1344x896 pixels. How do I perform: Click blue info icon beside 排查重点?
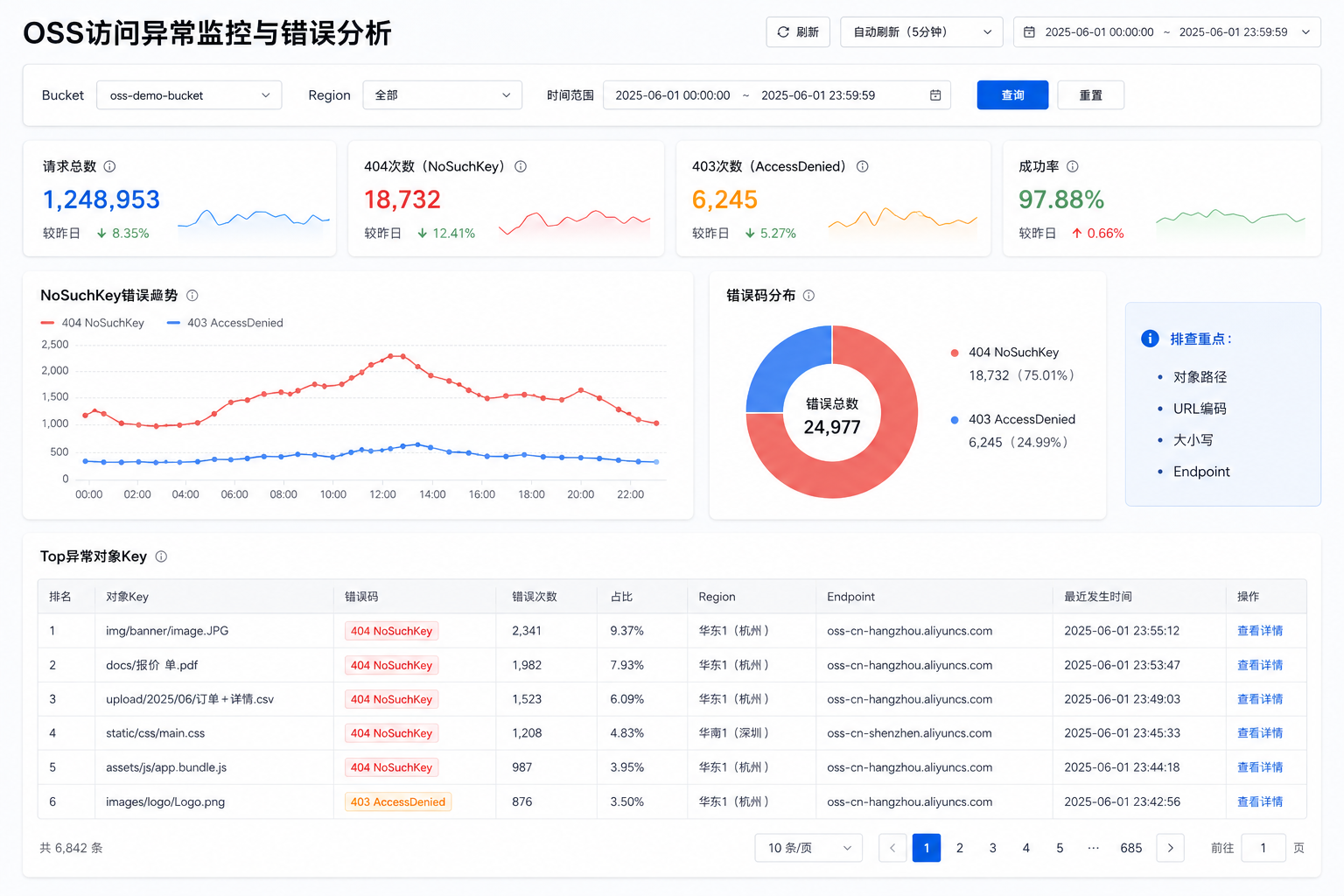(1151, 339)
